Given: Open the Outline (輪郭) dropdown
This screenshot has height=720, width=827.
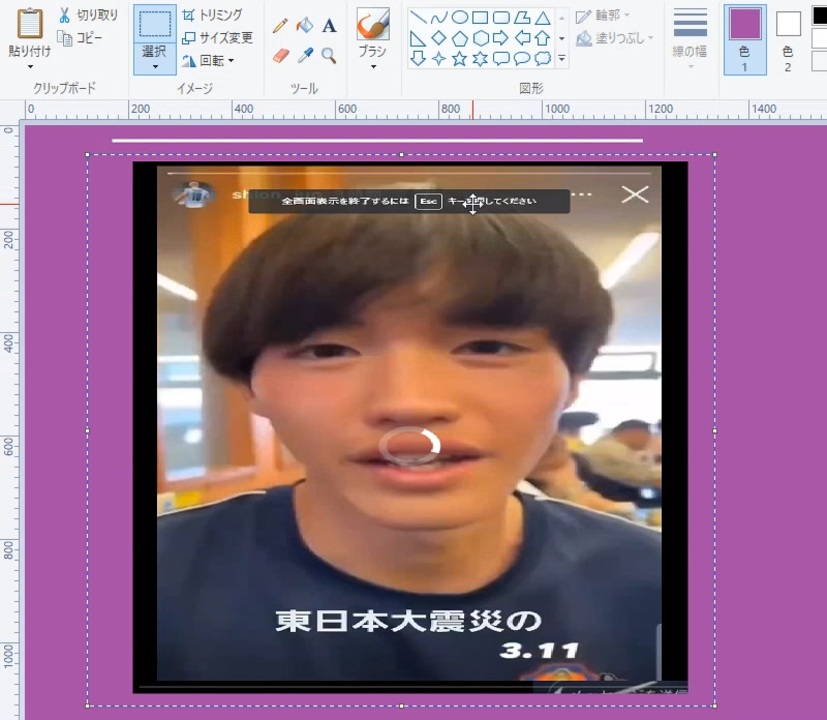Looking at the screenshot, I should pyautogui.click(x=603, y=16).
